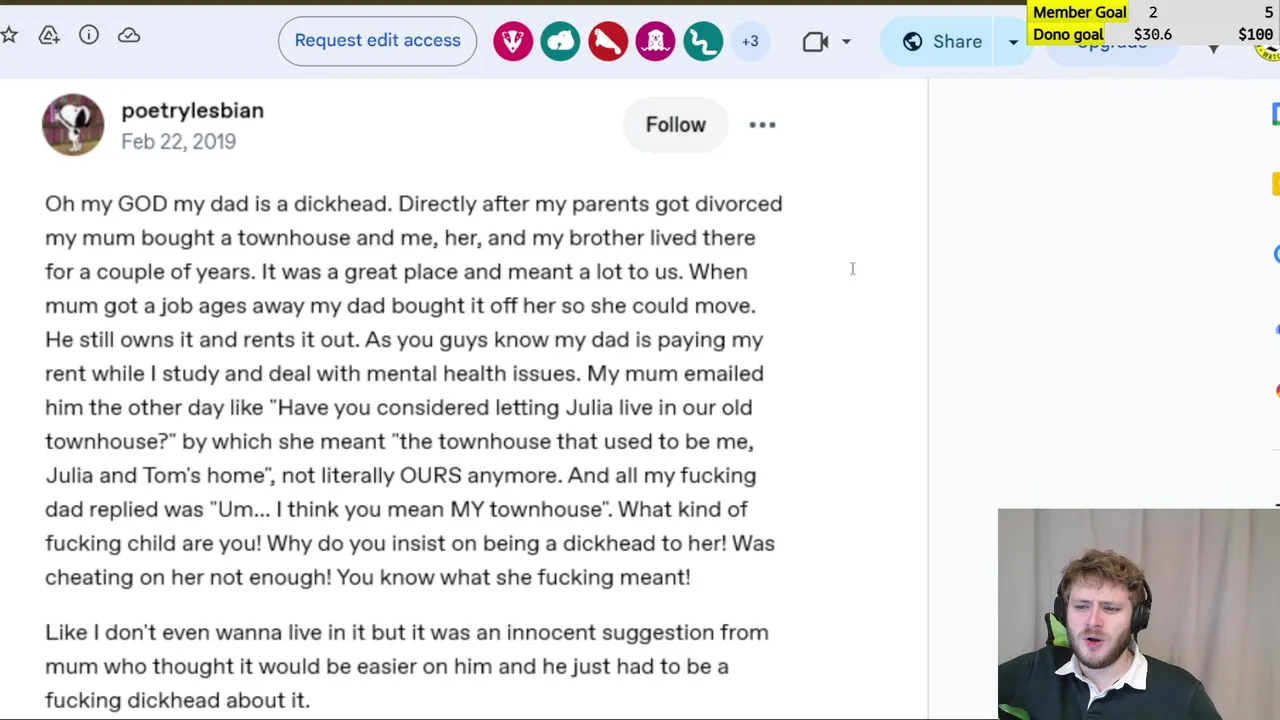The height and width of the screenshot is (720, 1280).
Task: Select the anonymous badger viewer avatar
Action: point(513,41)
